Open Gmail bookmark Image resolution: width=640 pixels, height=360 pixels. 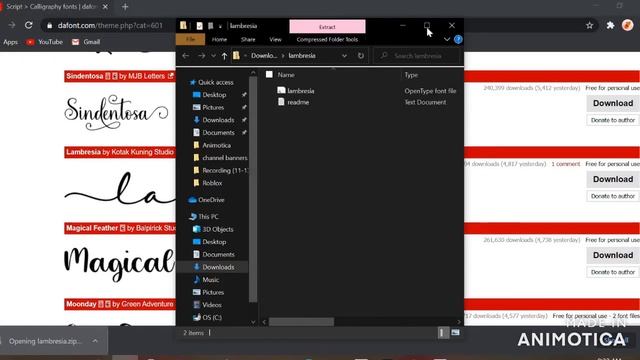click(x=86, y=42)
